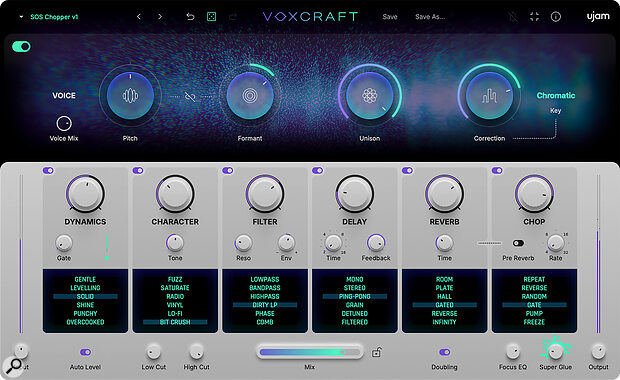Click the large Chop knob
The height and width of the screenshot is (380, 620).
pyautogui.click(x=534, y=194)
